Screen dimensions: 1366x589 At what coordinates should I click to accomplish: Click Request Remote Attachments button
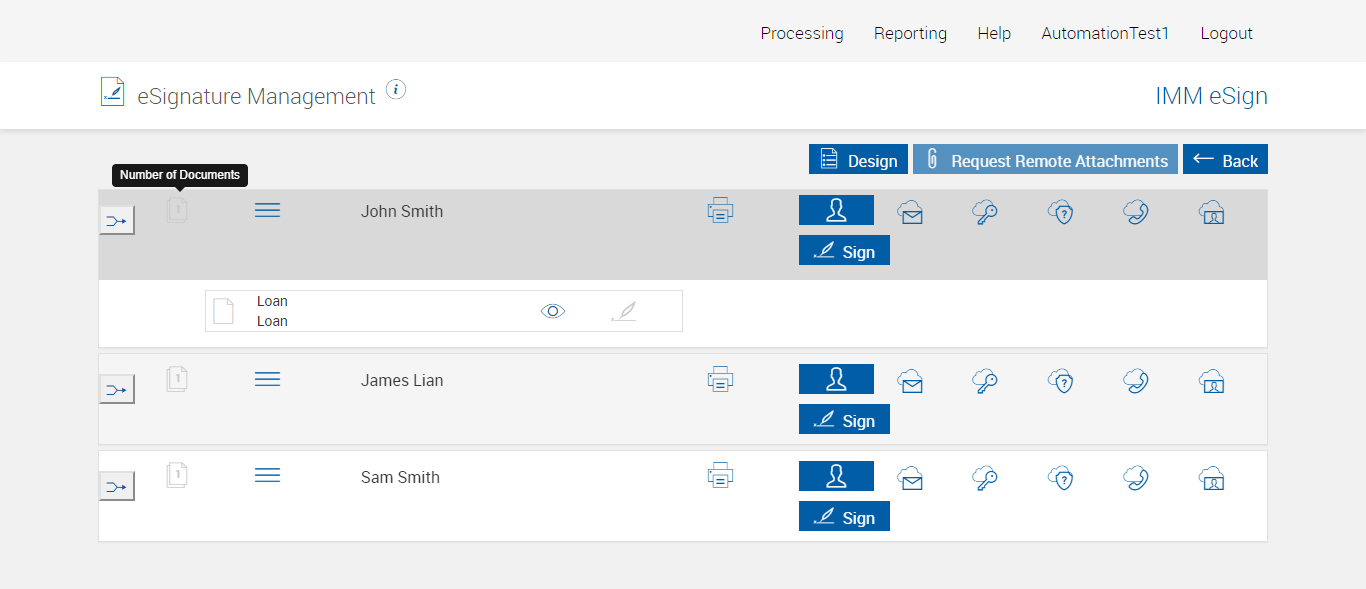[x=1045, y=160]
